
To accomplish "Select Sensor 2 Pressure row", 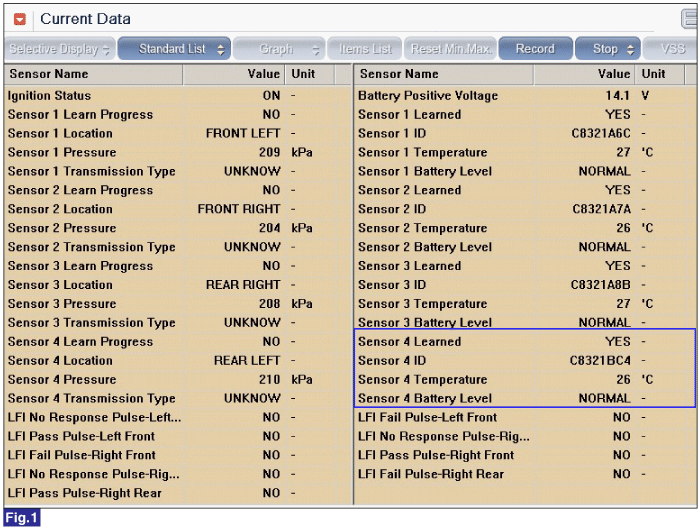I will coord(179,228).
